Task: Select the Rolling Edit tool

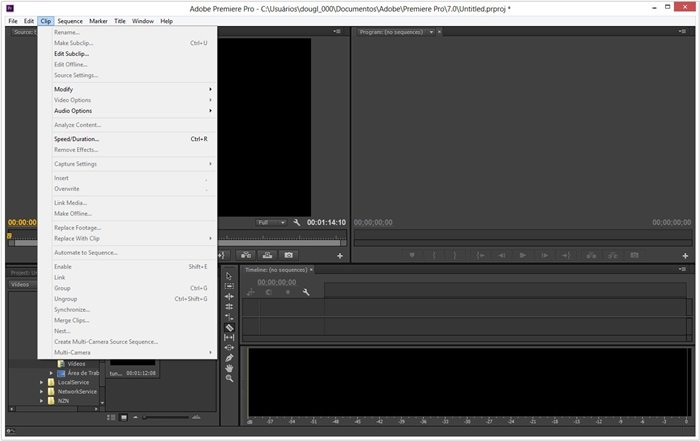Action: click(x=229, y=307)
